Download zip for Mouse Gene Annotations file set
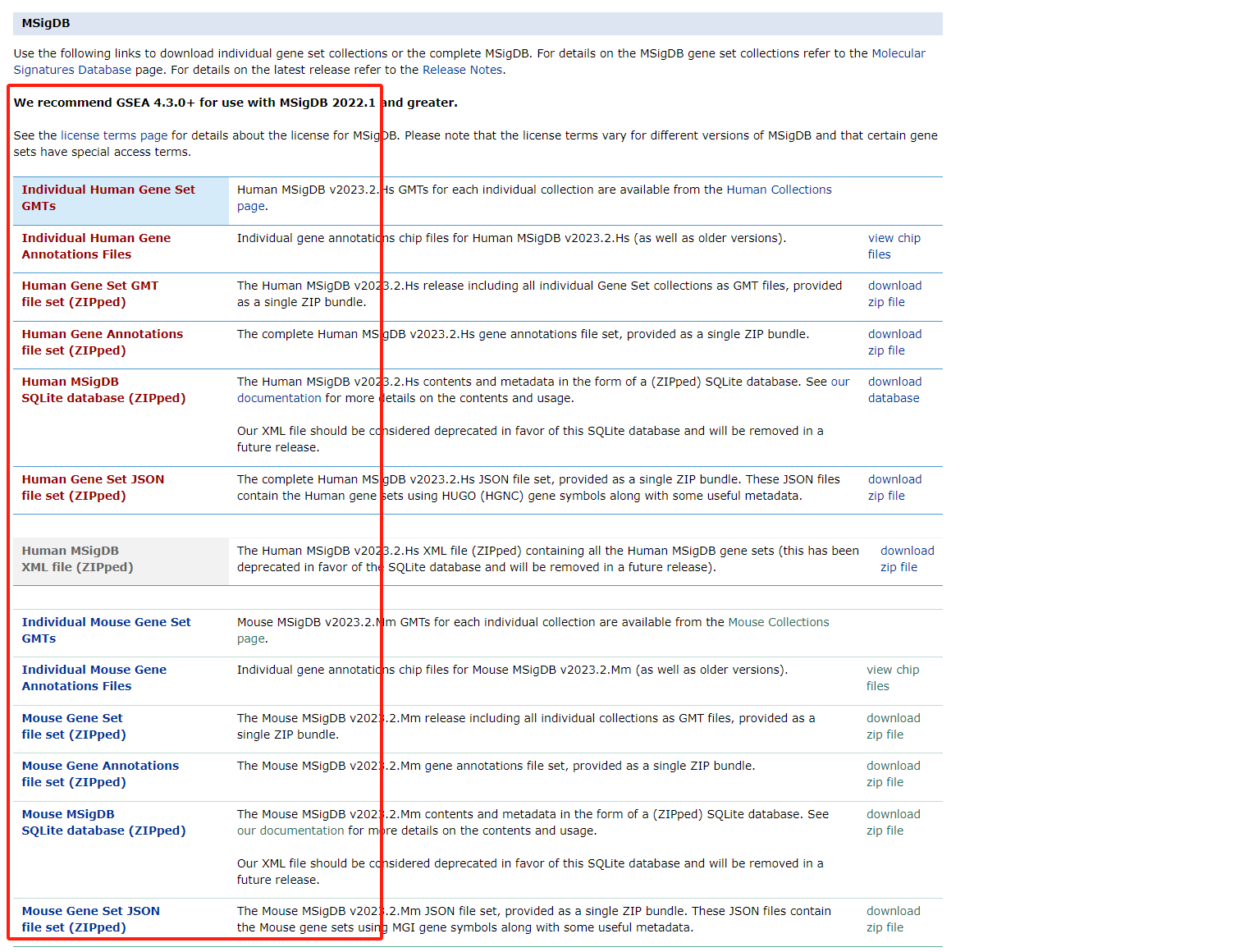The image size is (1253, 952). [894, 774]
